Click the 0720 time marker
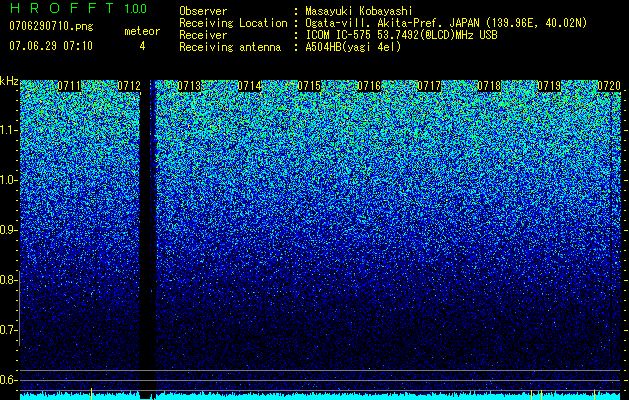 [x=609, y=86]
